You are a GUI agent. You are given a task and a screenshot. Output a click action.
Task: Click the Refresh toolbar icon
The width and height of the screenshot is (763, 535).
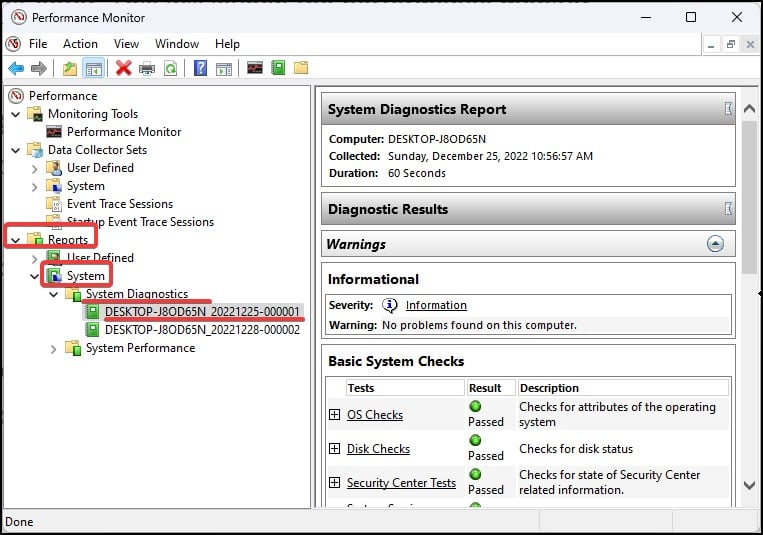[171, 68]
